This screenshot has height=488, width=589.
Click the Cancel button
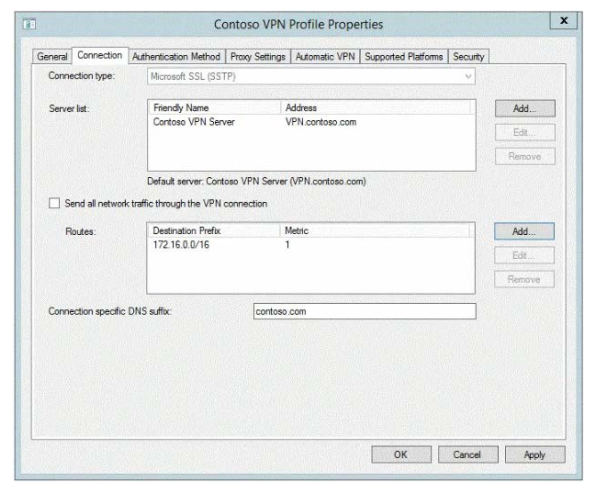click(x=468, y=455)
